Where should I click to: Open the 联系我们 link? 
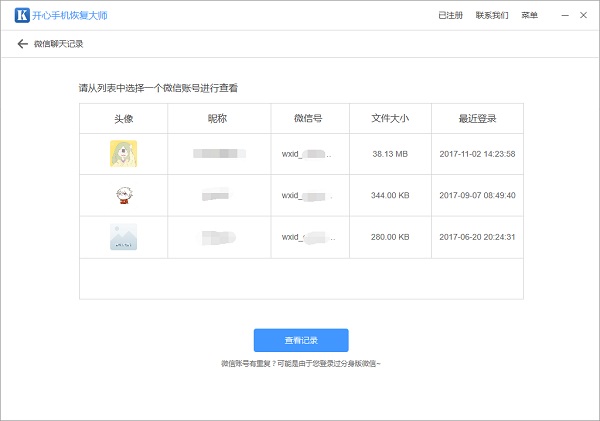[492, 15]
